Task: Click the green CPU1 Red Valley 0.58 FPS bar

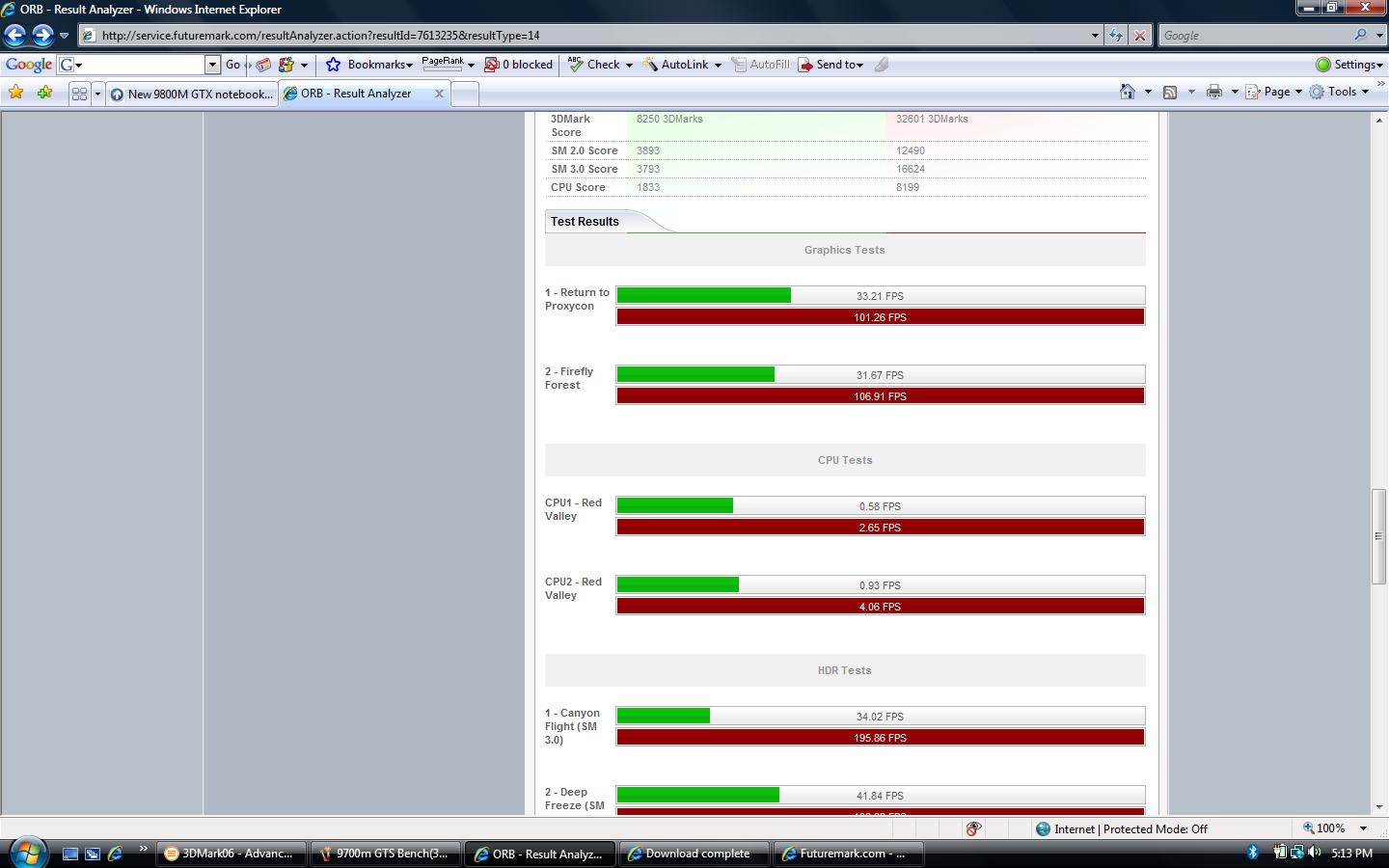Action: pos(675,505)
